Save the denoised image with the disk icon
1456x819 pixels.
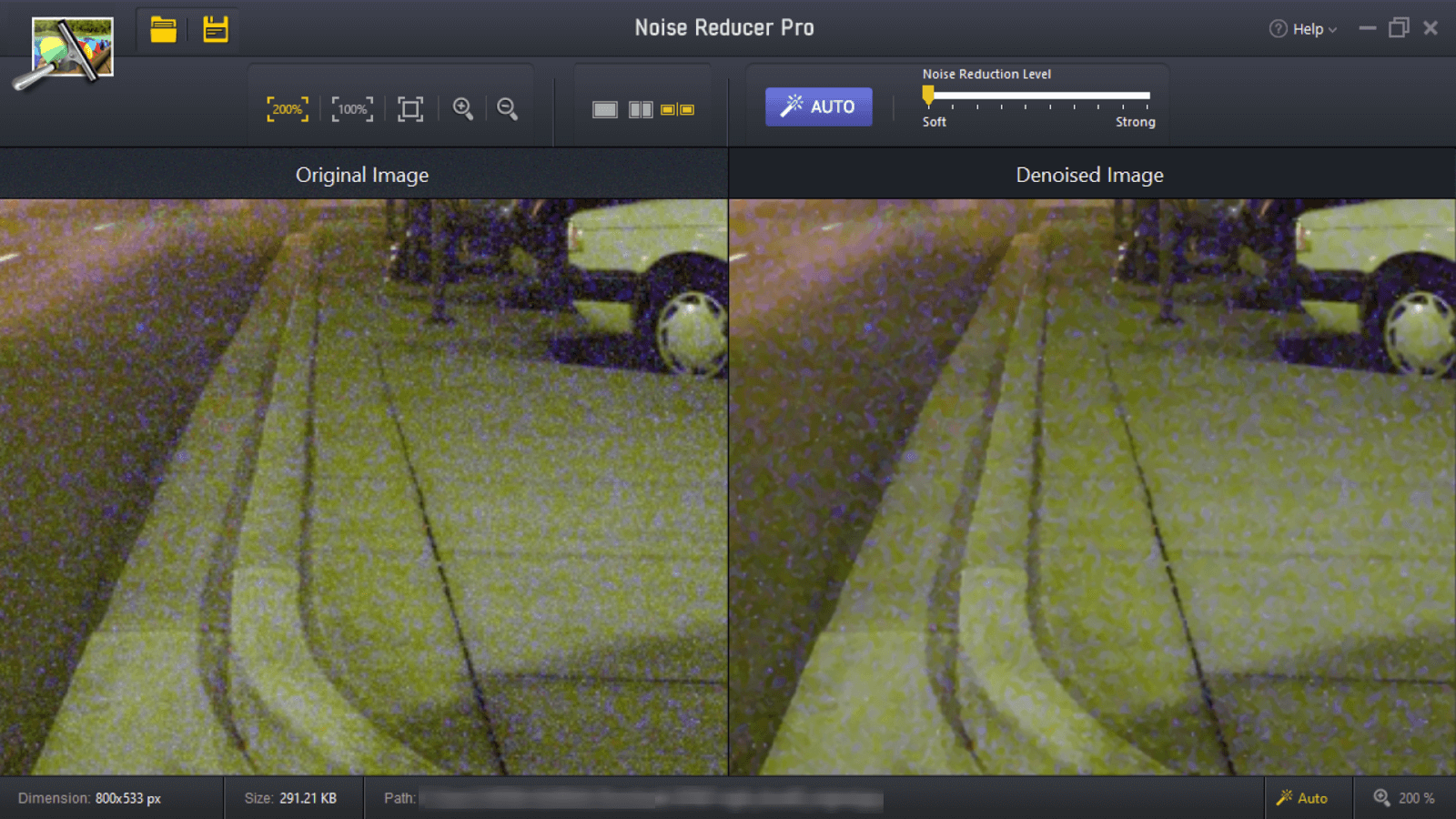click(216, 29)
